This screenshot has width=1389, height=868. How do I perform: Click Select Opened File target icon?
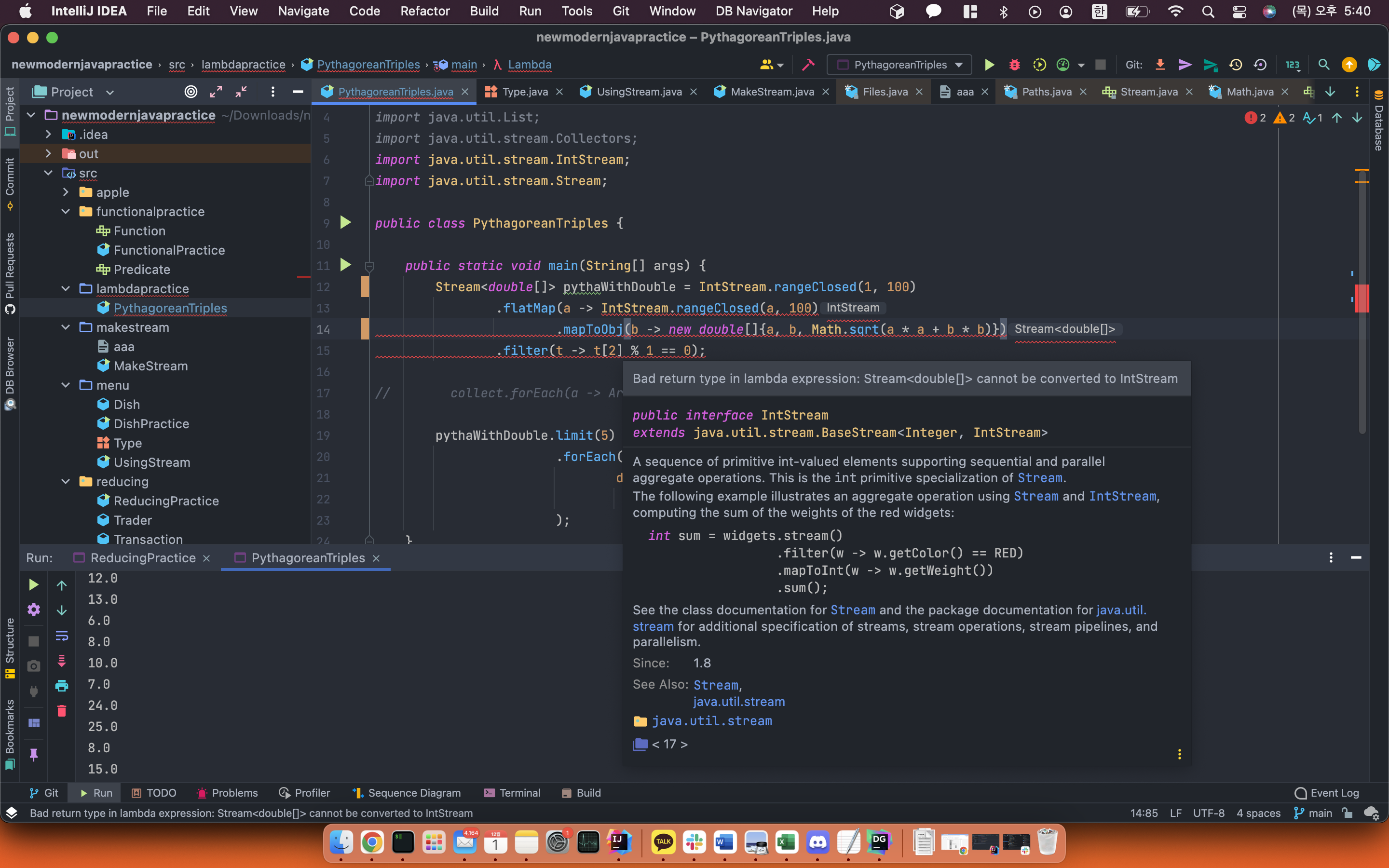pyautogui.click(x=191, y=92)
